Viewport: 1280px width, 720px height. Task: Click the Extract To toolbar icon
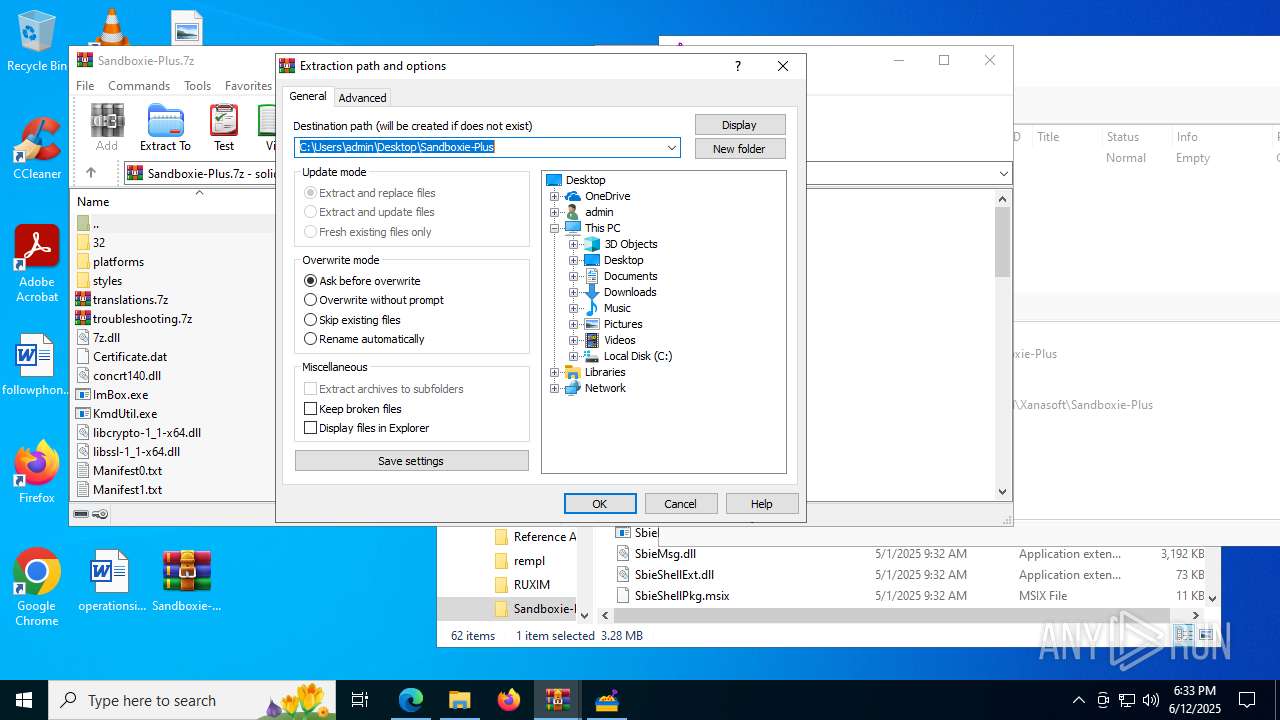[165, 128]
